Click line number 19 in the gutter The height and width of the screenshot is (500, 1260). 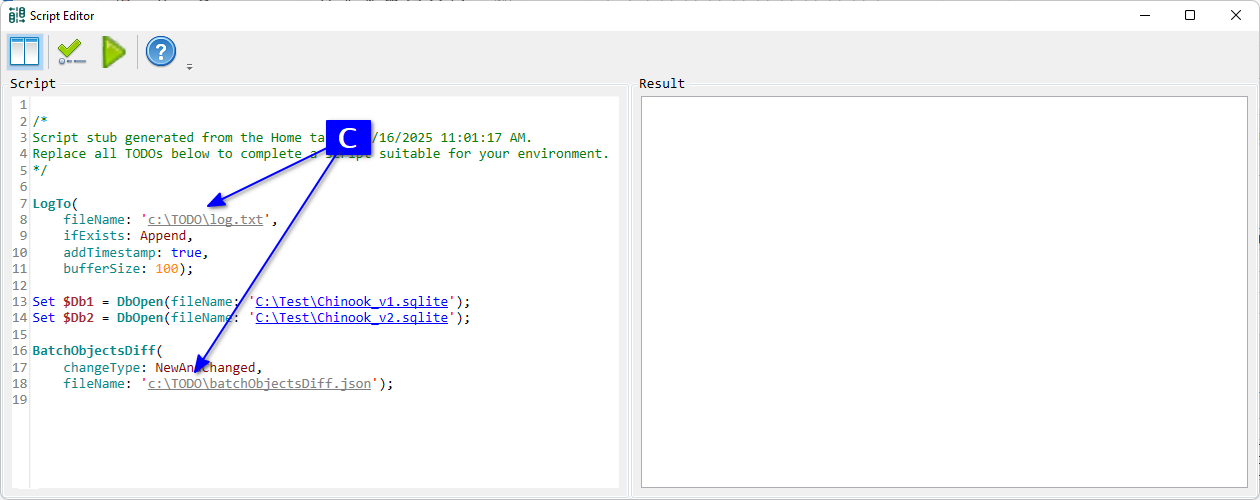point(19,399)
